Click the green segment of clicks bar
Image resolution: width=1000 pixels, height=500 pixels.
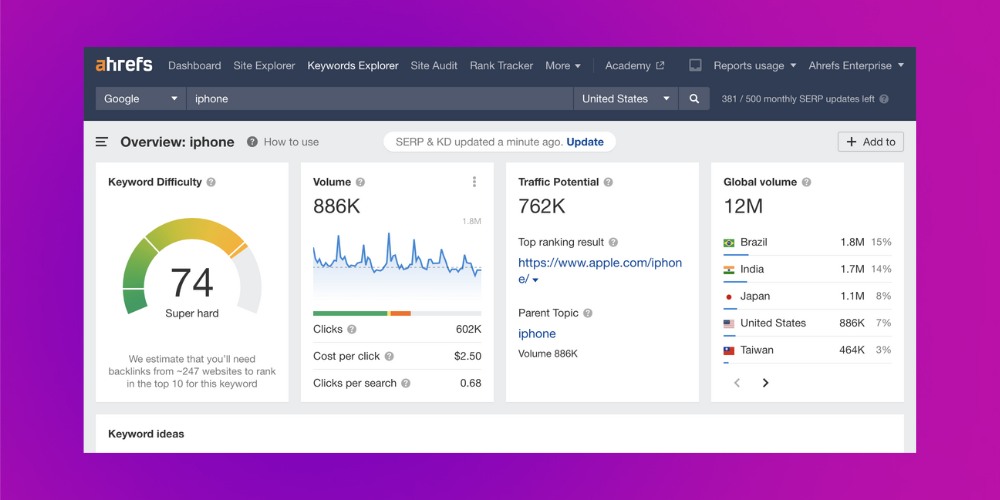click(349, 313)
